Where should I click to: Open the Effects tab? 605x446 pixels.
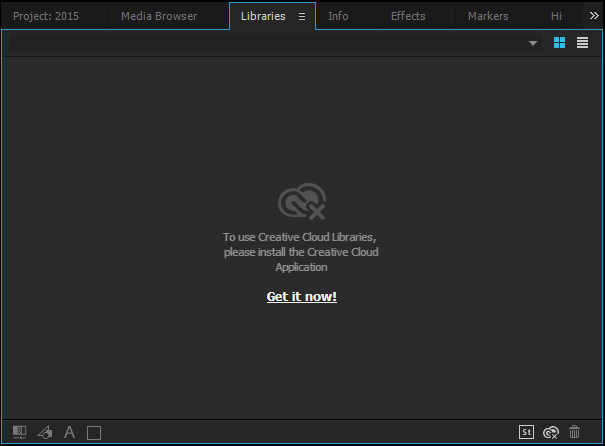[x=408, y=16]
